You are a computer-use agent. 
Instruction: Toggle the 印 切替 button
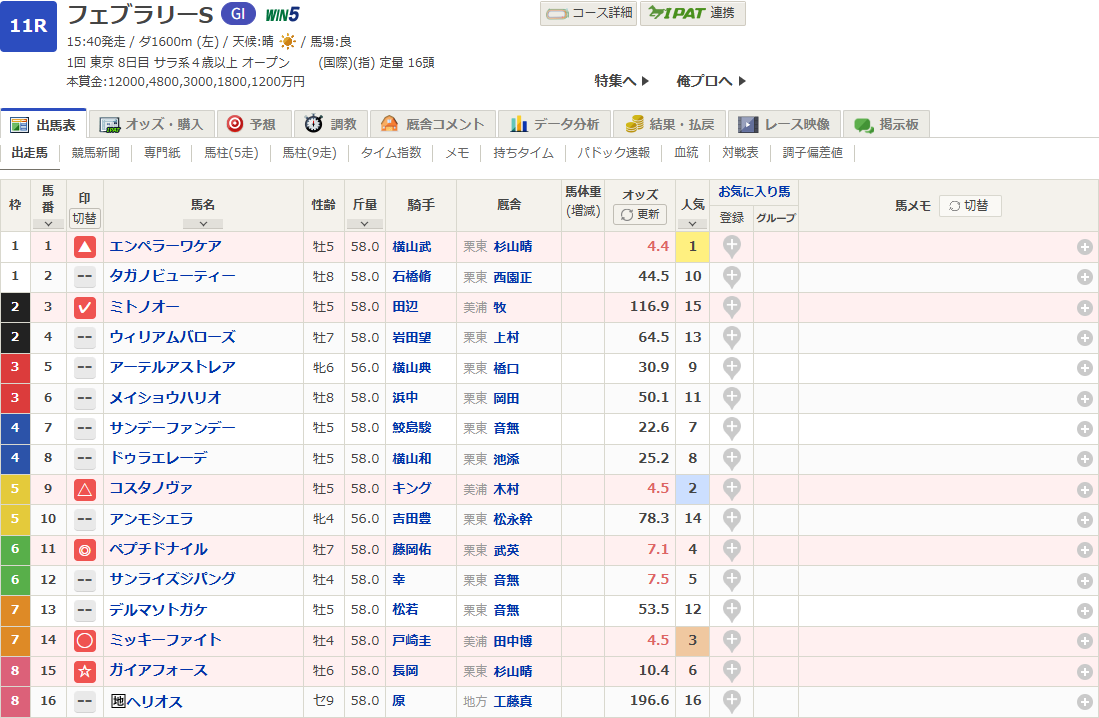[x=85, y=218]
